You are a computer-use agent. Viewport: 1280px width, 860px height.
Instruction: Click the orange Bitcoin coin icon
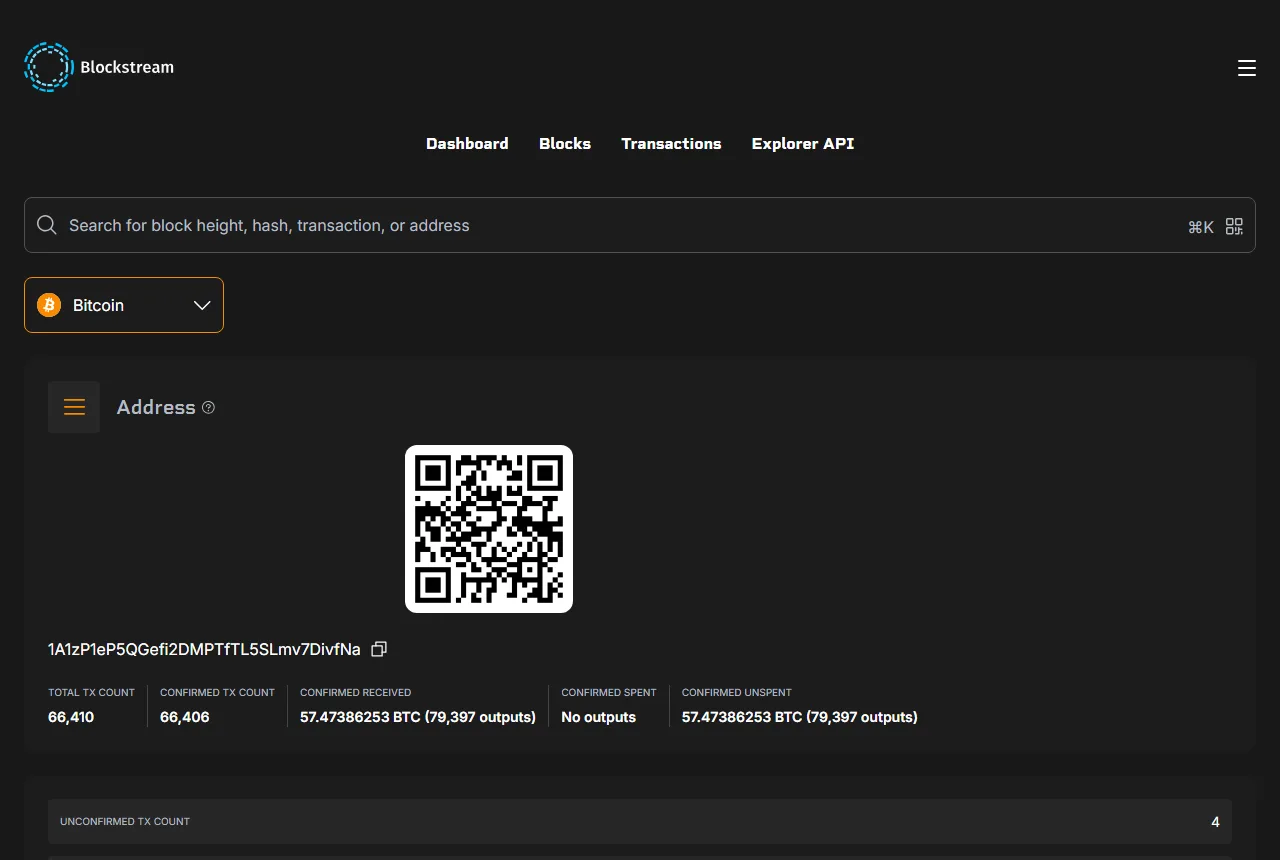point(49,305)
